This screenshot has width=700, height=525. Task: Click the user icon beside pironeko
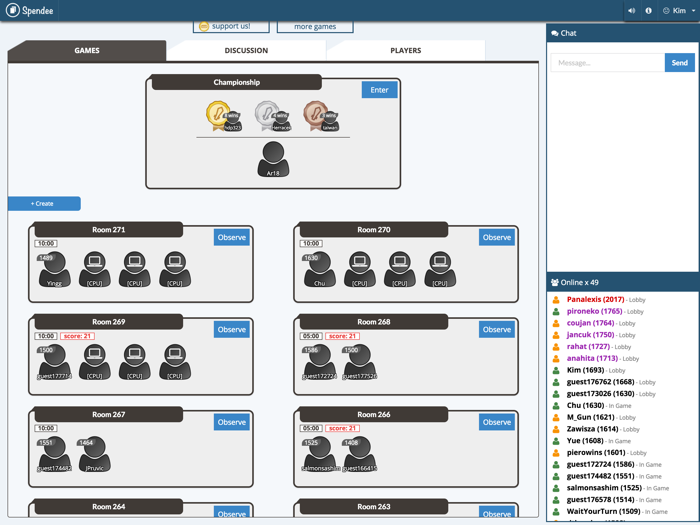point(556,312)
